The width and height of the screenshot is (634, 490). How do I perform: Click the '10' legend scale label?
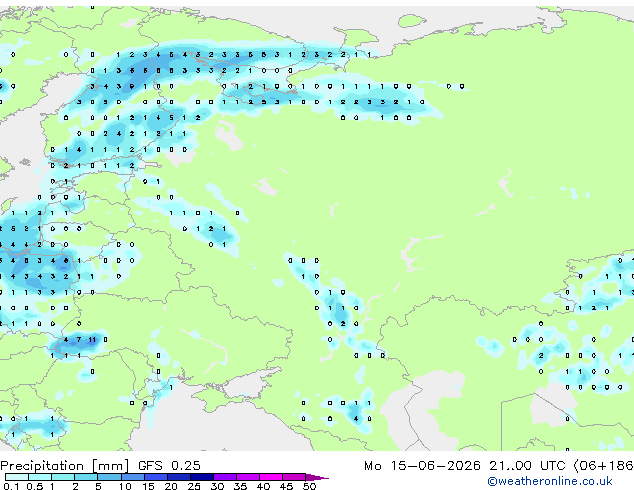pyautogui.click(x=125, y=486)
